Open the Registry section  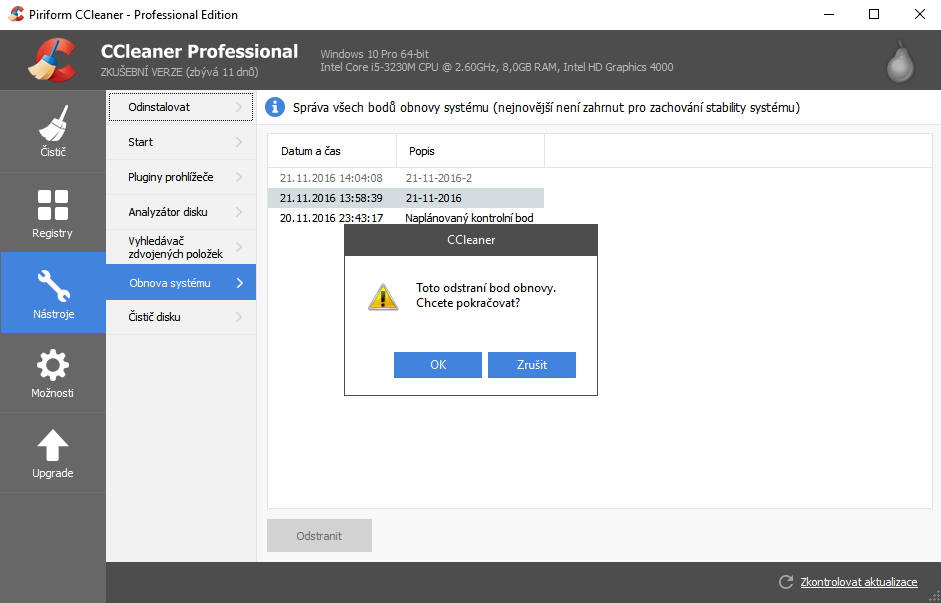[x=53, y=212]
